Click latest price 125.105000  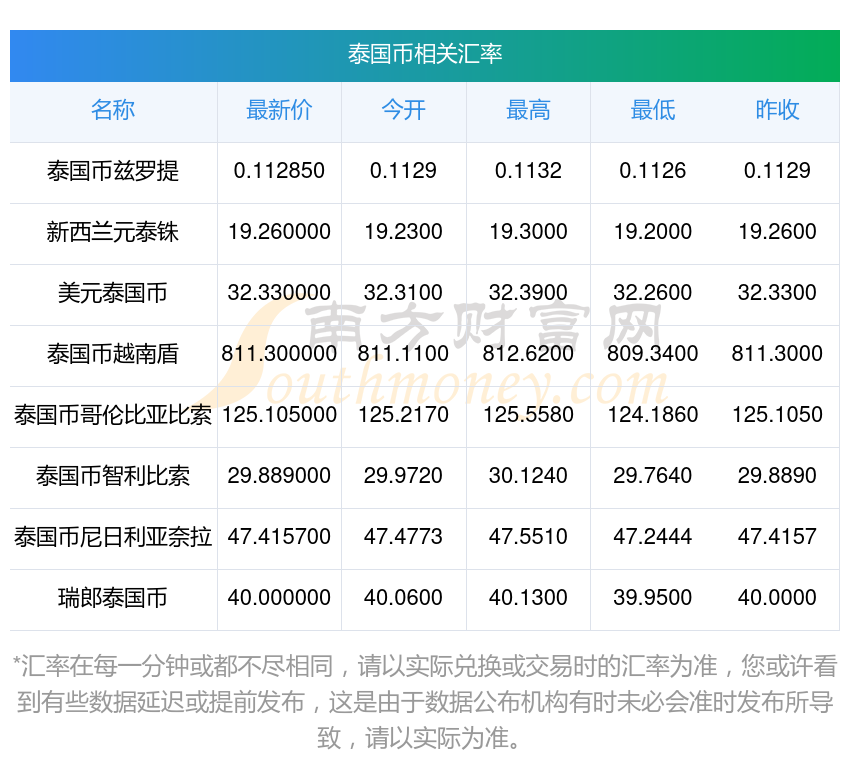pos(279,415)
